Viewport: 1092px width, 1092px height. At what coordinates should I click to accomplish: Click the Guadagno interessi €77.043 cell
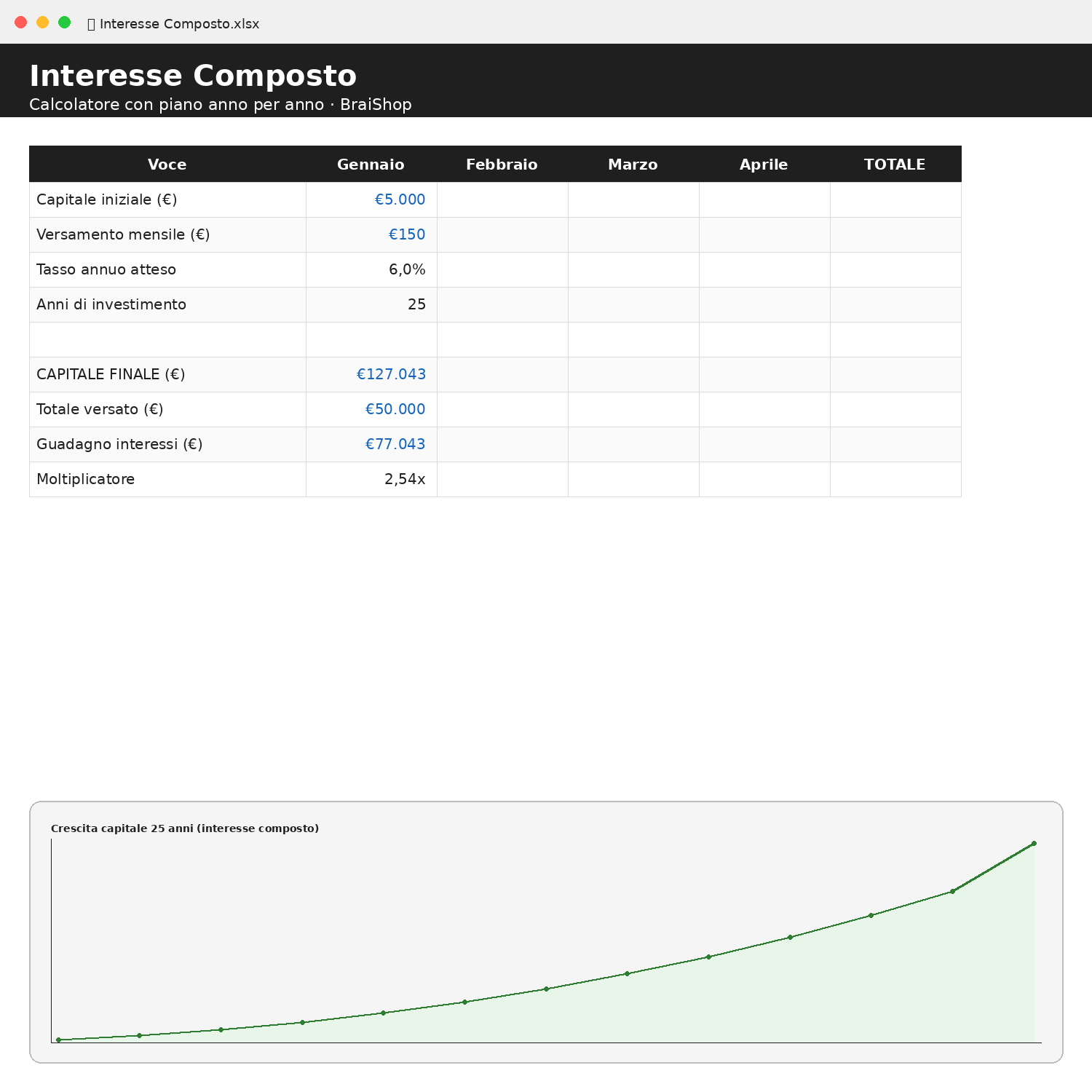coord(371,444)
